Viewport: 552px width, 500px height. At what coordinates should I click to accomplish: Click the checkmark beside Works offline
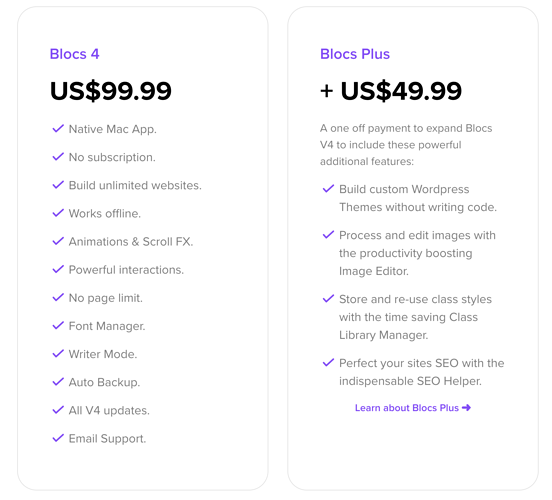[58, 213]
